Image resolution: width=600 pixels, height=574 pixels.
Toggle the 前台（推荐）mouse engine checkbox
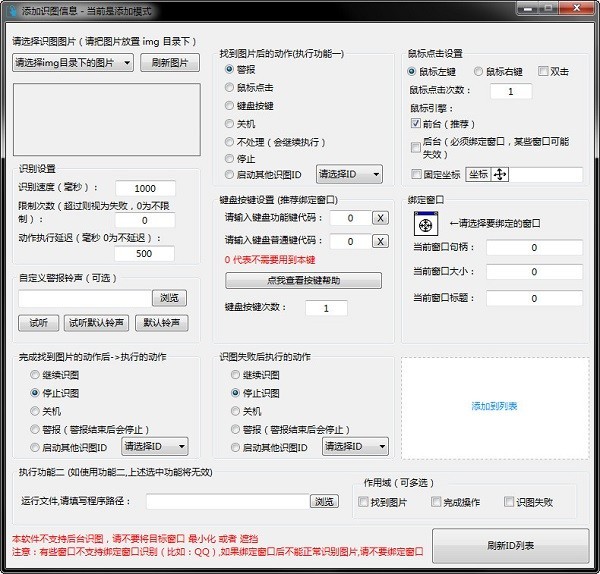pyautogui.click(x=416, y=123)
